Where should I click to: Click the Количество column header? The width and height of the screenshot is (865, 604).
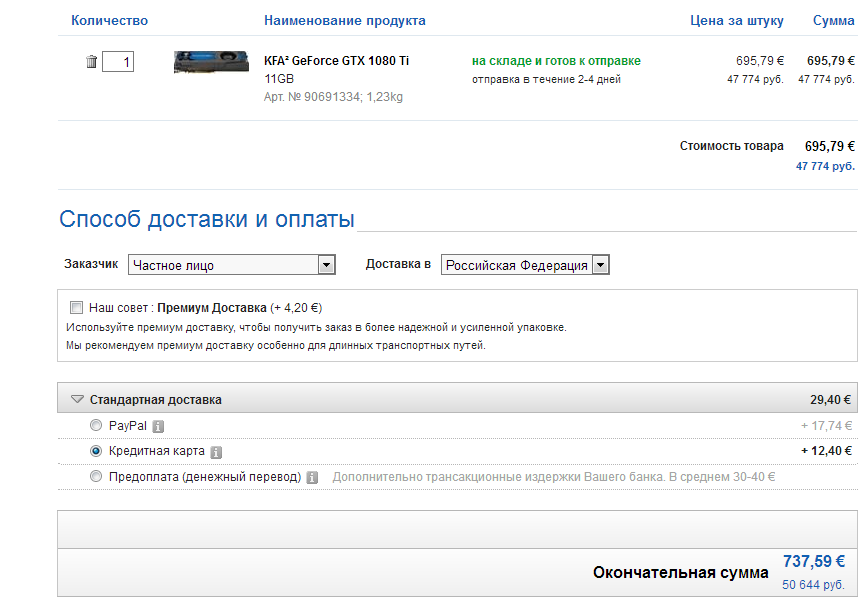109,20
